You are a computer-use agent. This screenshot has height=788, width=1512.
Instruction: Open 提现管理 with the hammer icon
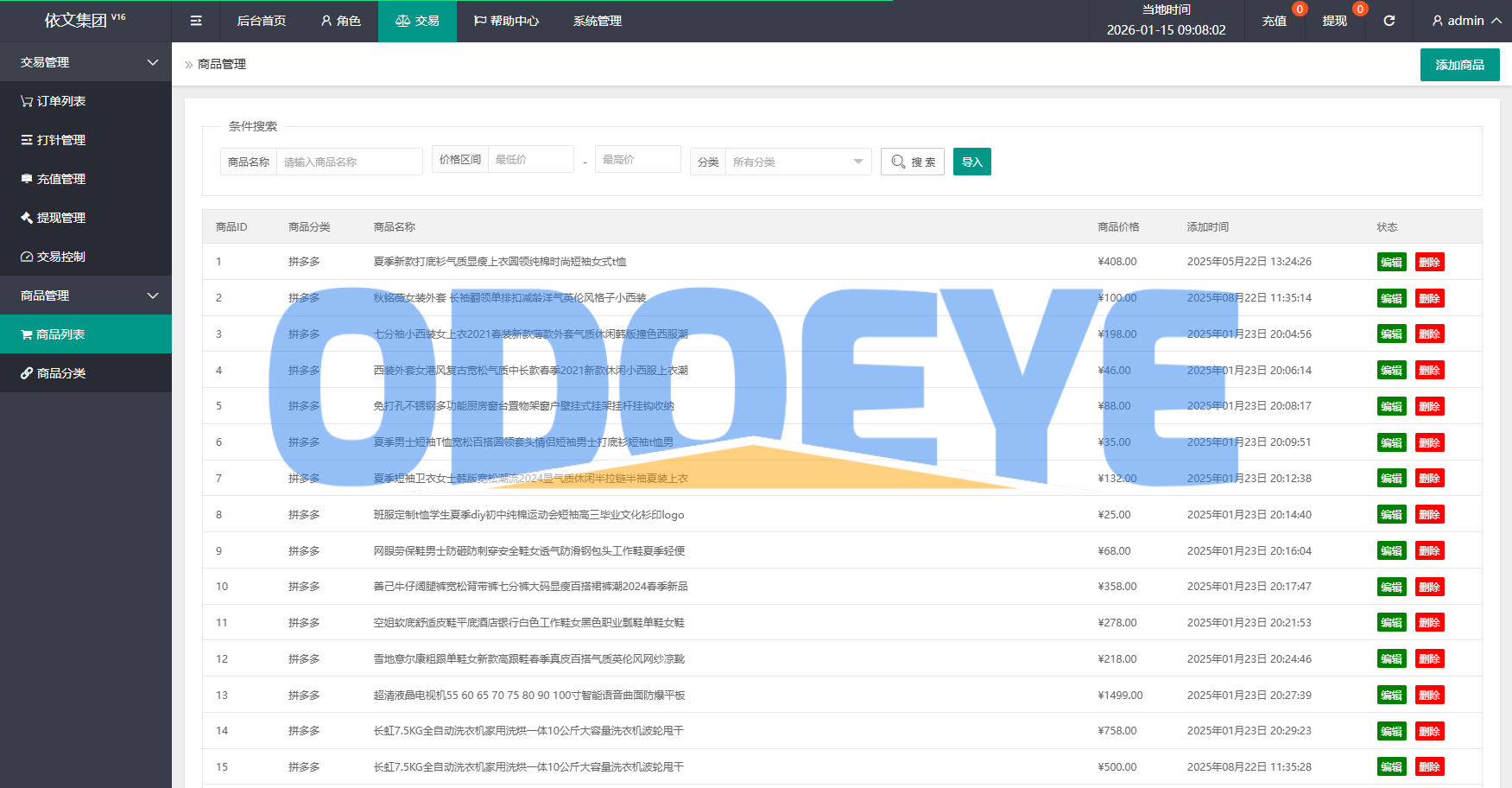click(x=54, y=218)
